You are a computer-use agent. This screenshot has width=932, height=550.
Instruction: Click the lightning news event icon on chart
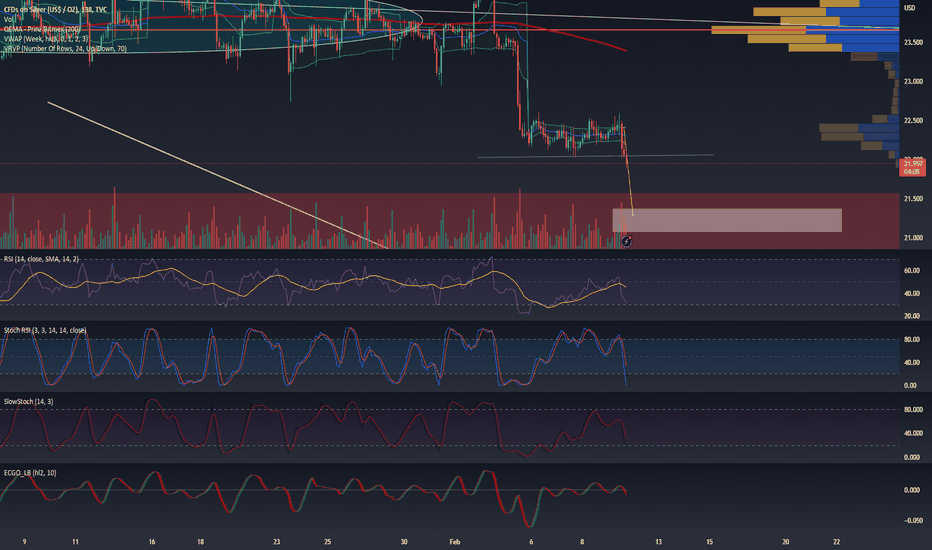click(x=626, y=241)
